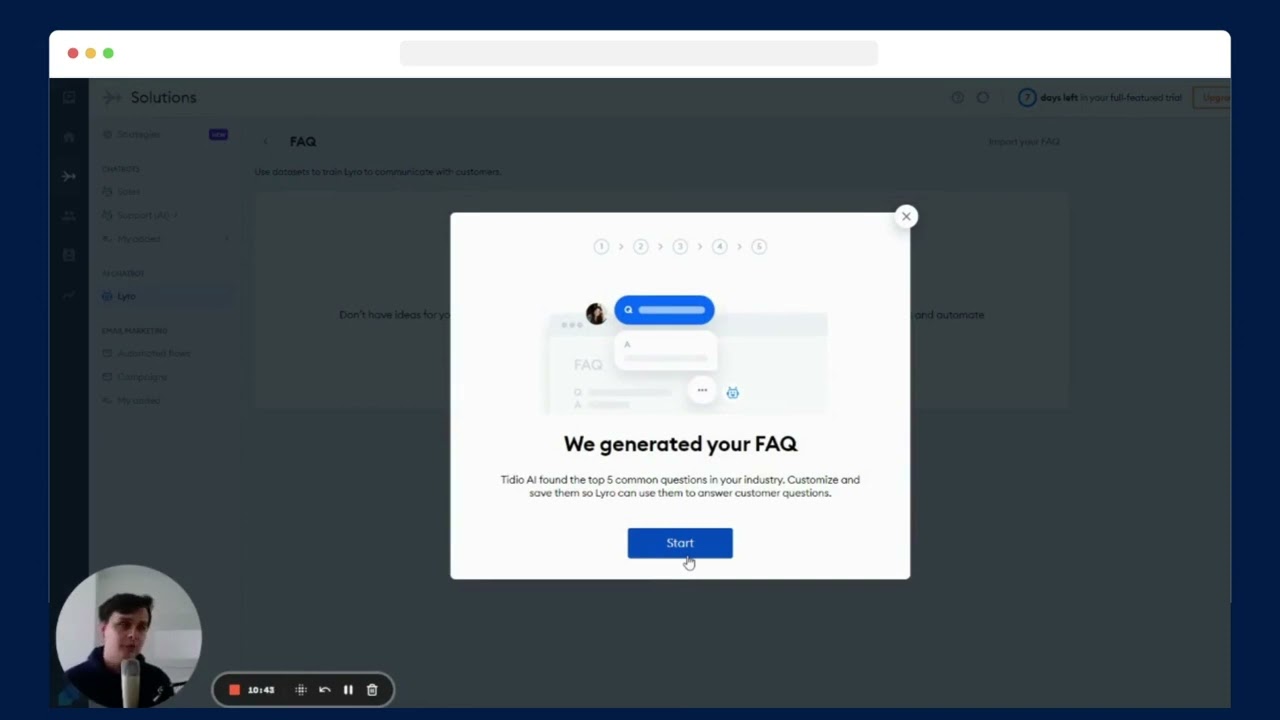Stop the screen recording

(234, 690)
